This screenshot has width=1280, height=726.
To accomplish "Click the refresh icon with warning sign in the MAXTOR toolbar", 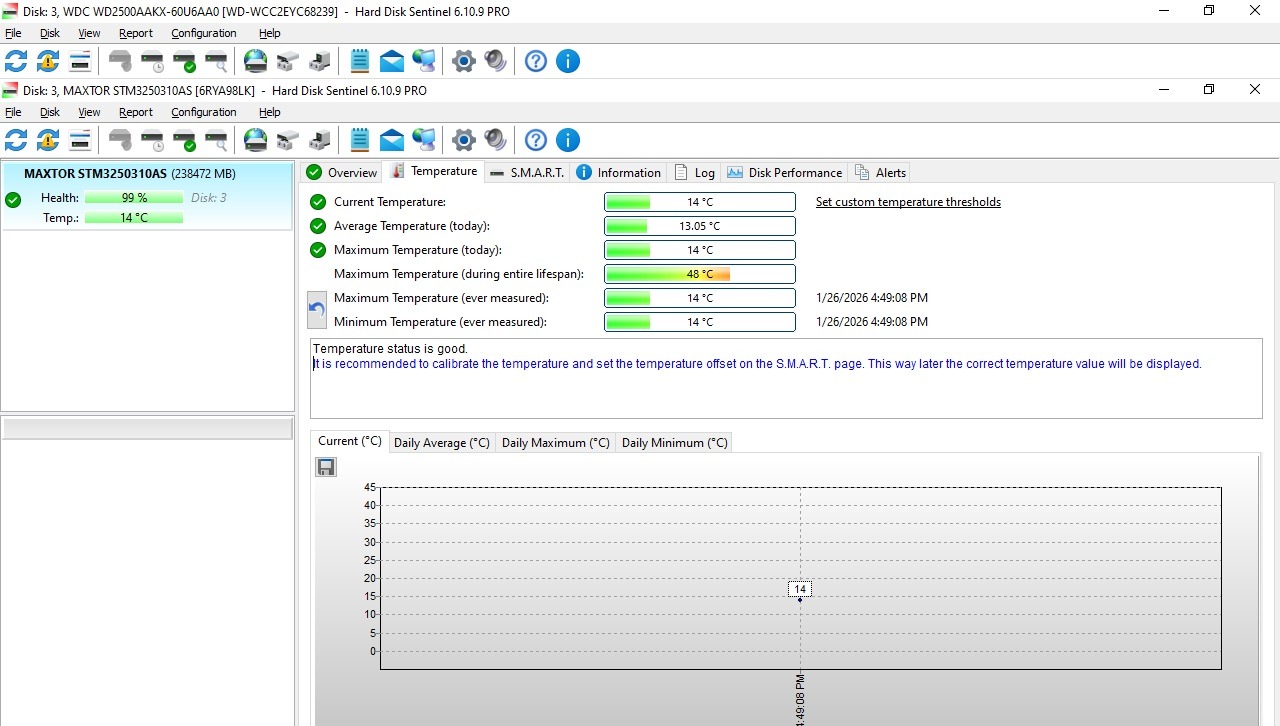I will [48, 140].
